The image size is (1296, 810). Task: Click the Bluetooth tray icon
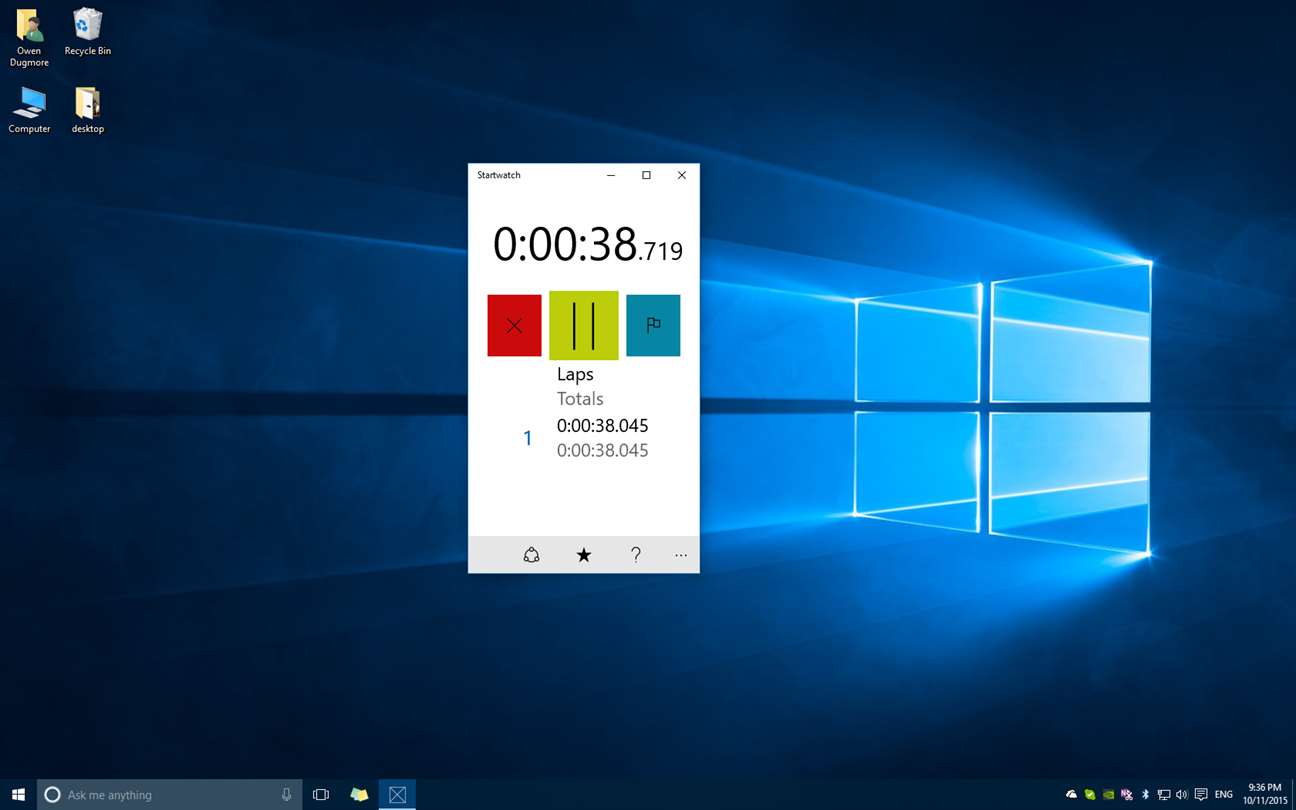1146,795
